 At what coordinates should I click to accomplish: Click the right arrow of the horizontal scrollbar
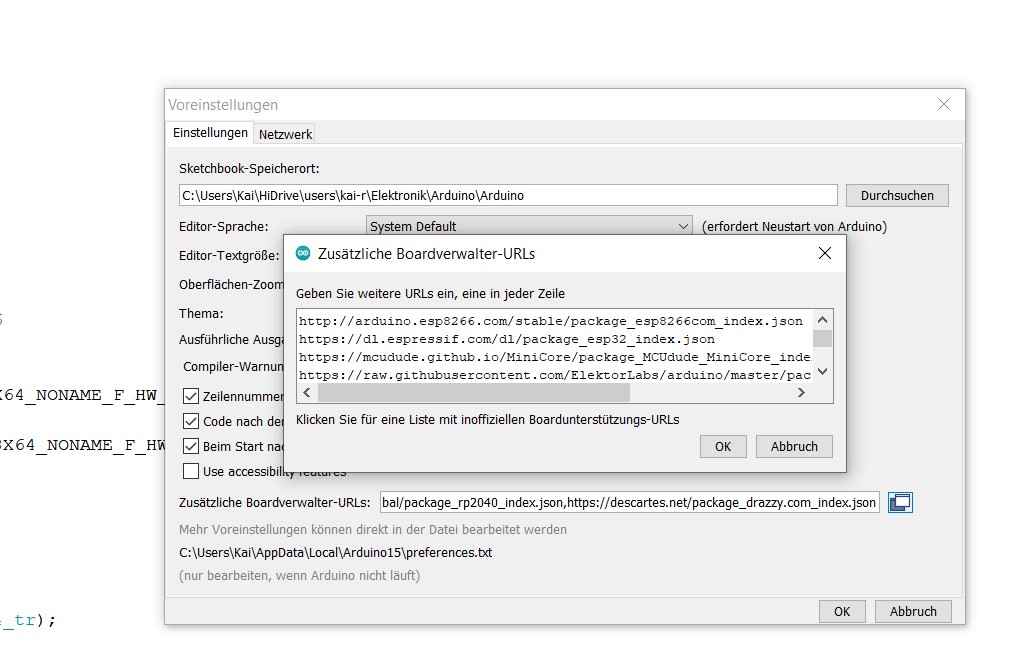(x=801, y=393)
